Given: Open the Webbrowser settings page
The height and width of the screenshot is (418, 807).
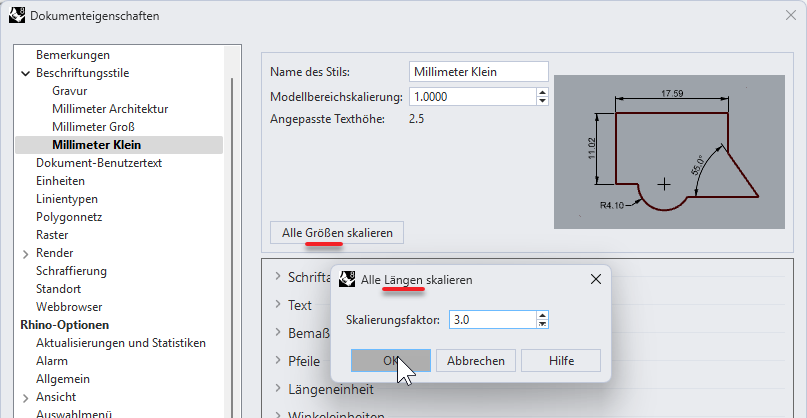Looking at the screenshot, I should [69, 307].
